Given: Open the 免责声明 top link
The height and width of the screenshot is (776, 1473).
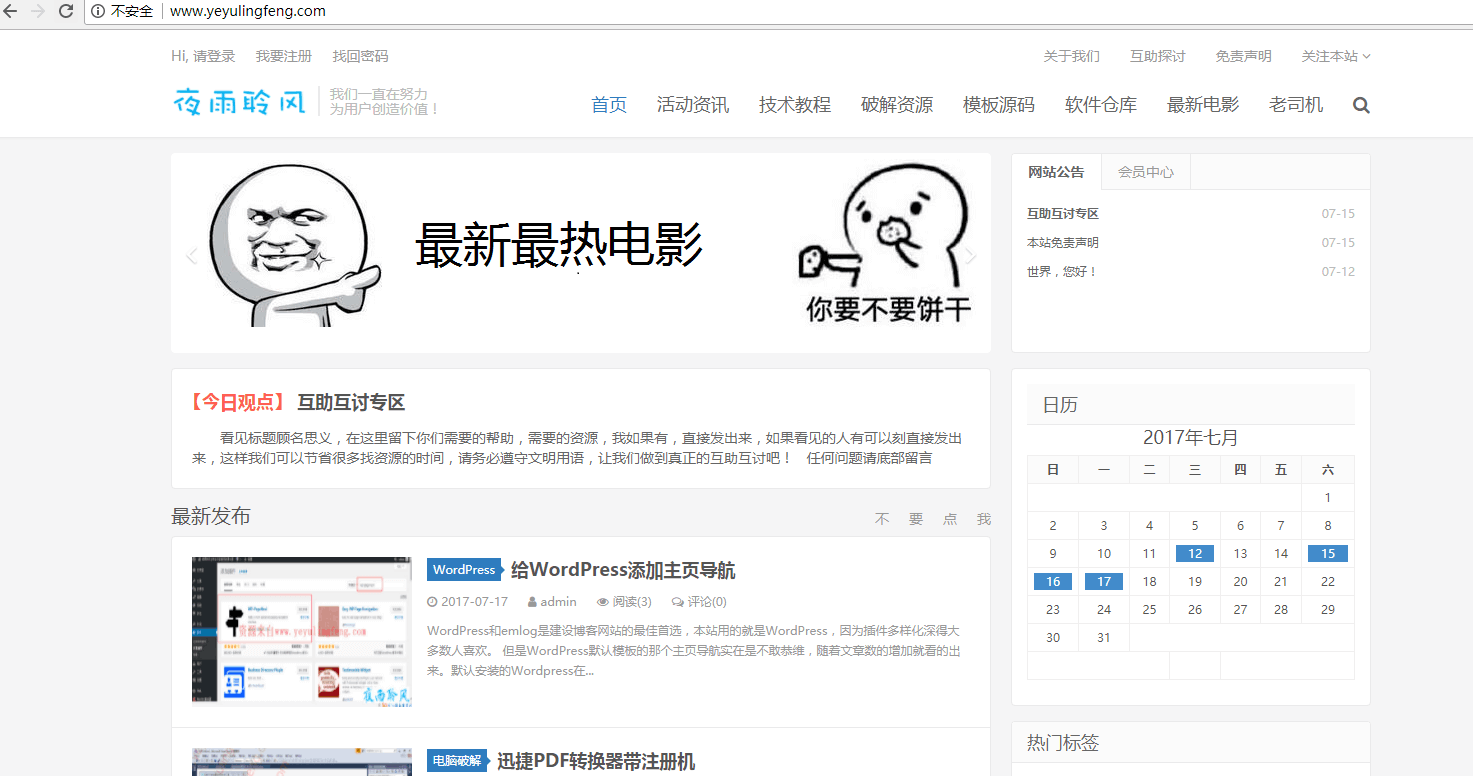Looking at the screenshot, I should point(1244,56).
